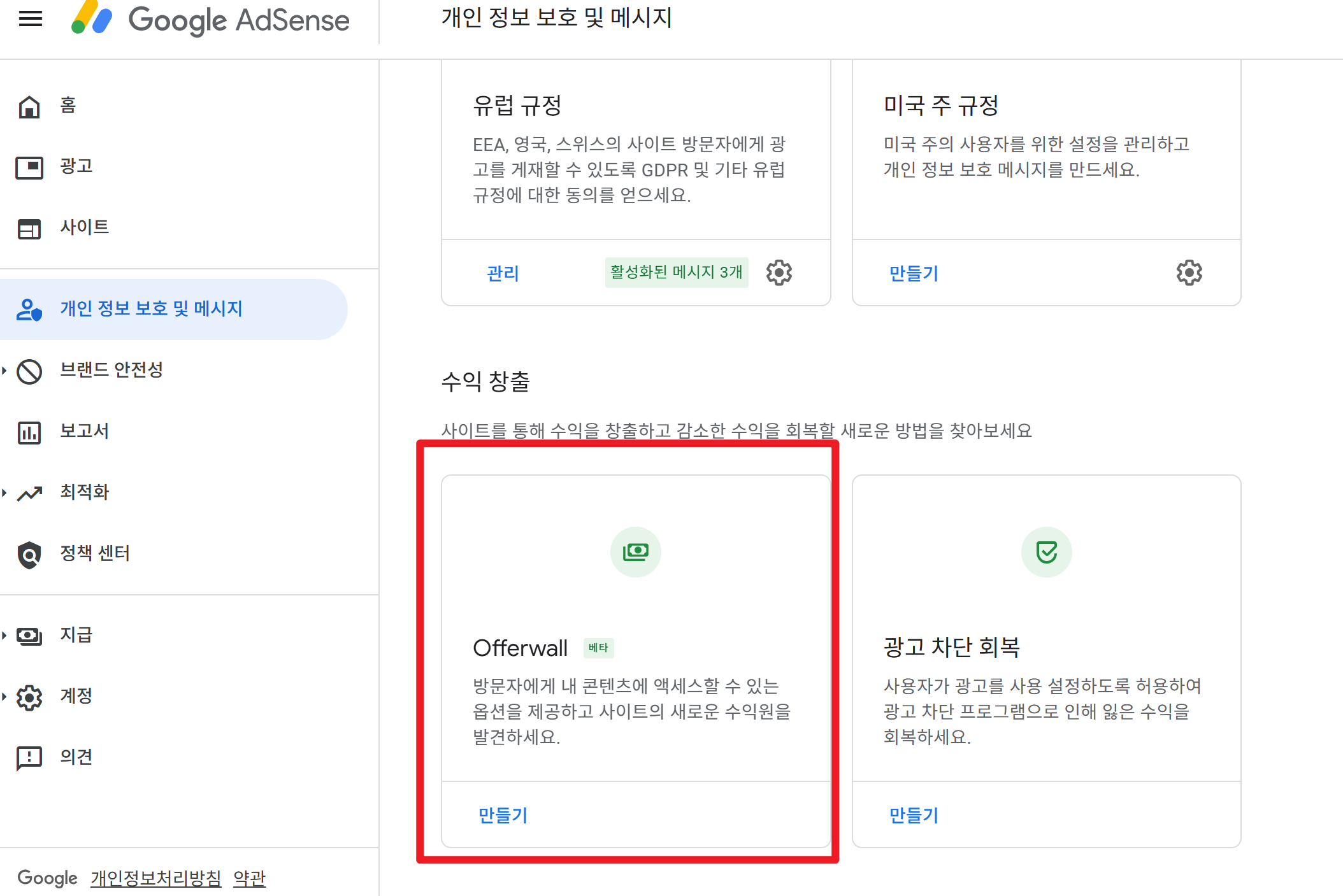1343x896 pixels.
Task: Expand the 브랜드 안전성 menu arrow
Action: click(4, 370)
